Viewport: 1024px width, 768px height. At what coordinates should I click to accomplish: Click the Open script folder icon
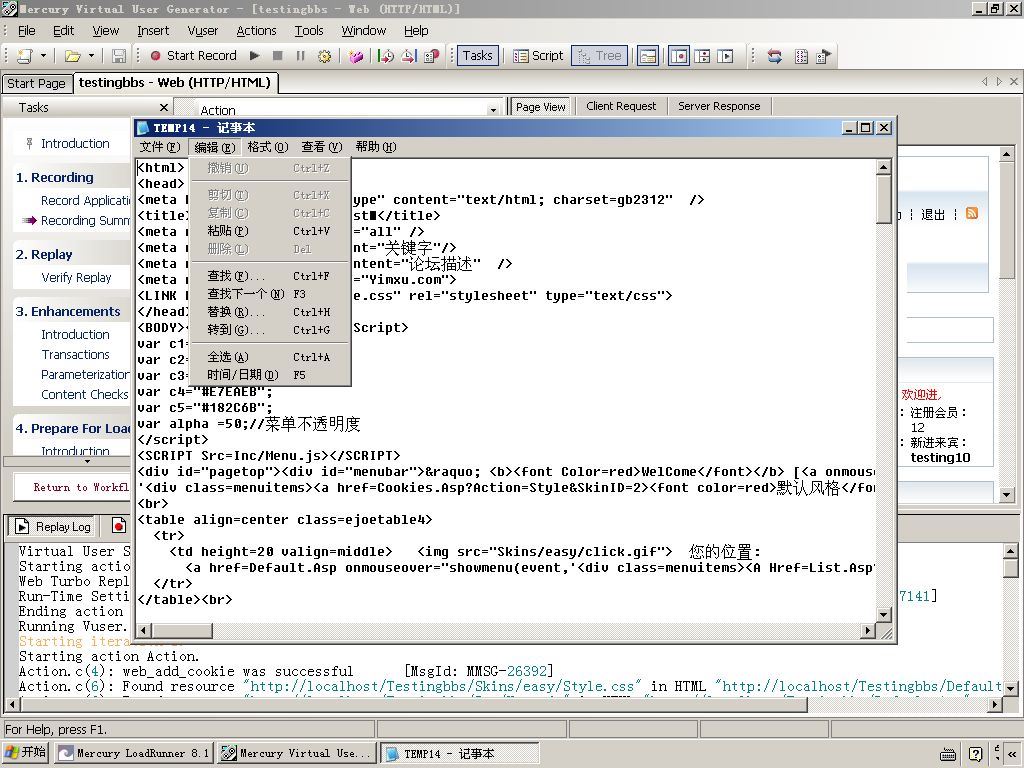point(72,56)
